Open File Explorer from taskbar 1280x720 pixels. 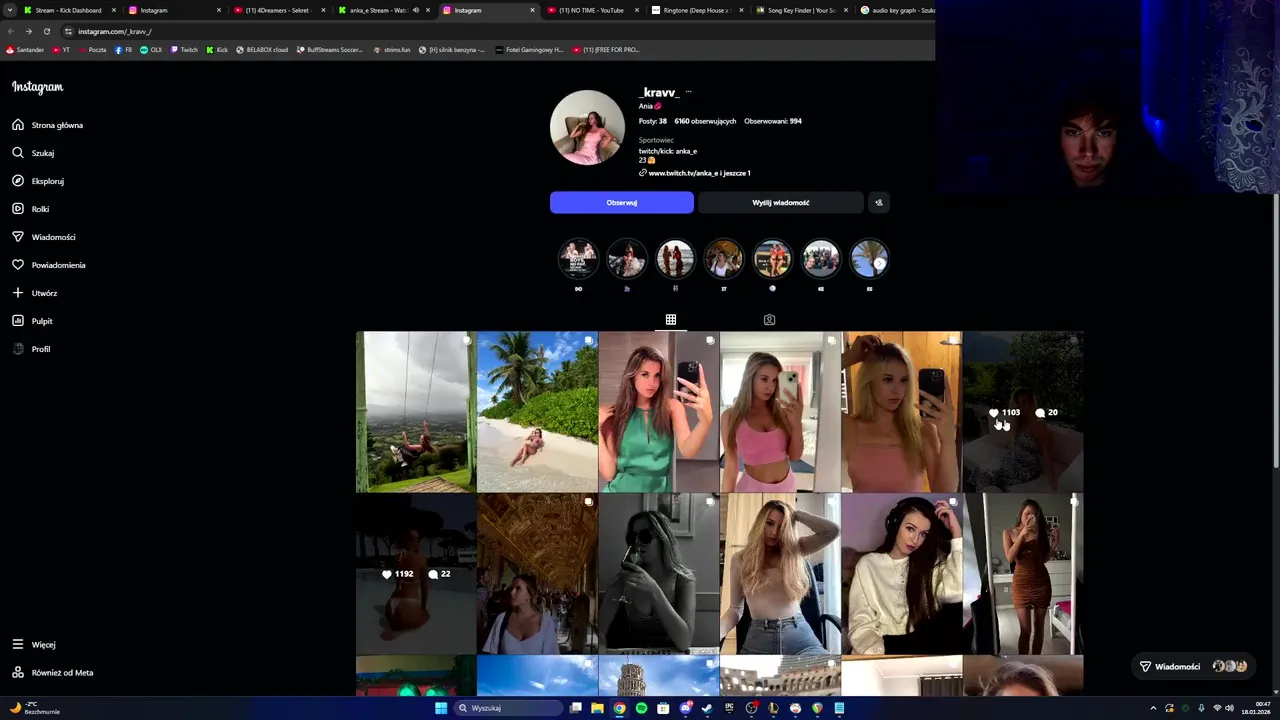[x=597, y=708]
